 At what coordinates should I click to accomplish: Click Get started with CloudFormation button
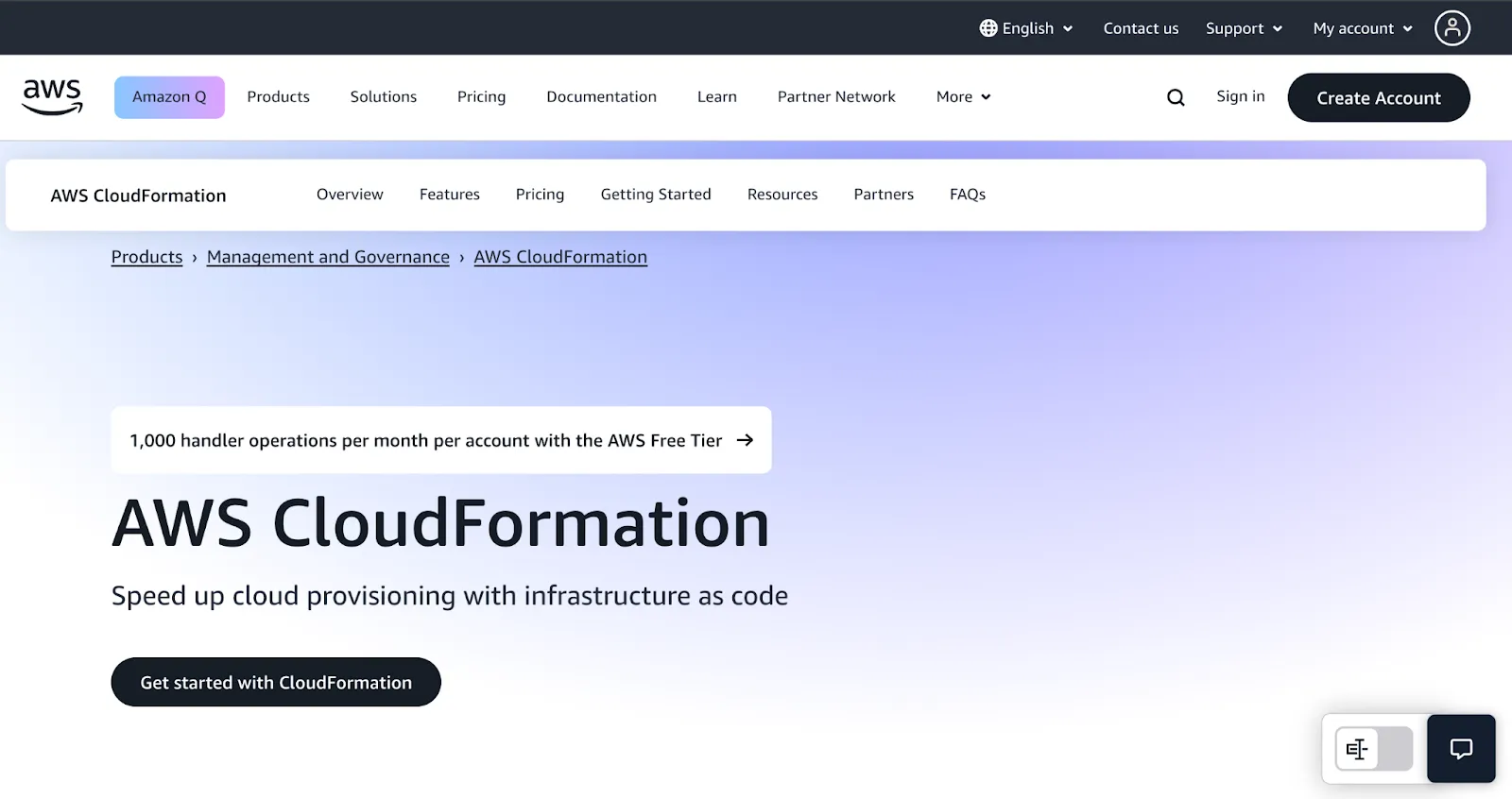tap(276, 682)
